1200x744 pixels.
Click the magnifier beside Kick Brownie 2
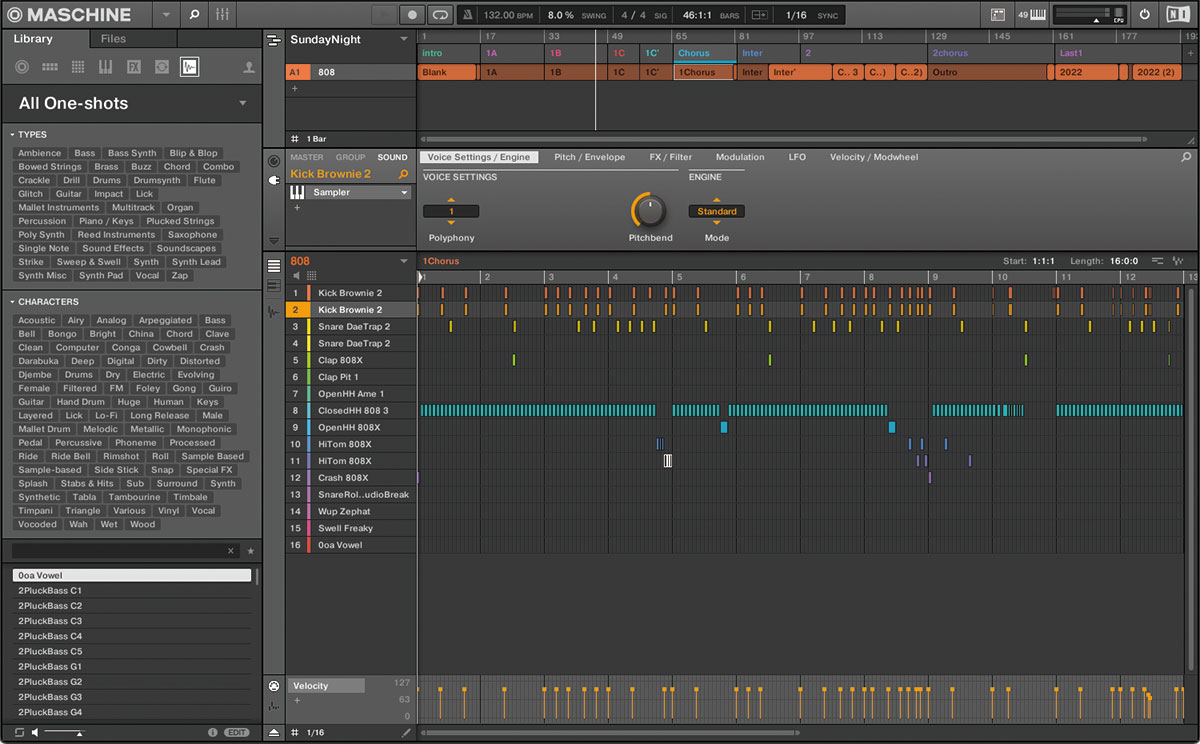[404, 174]
